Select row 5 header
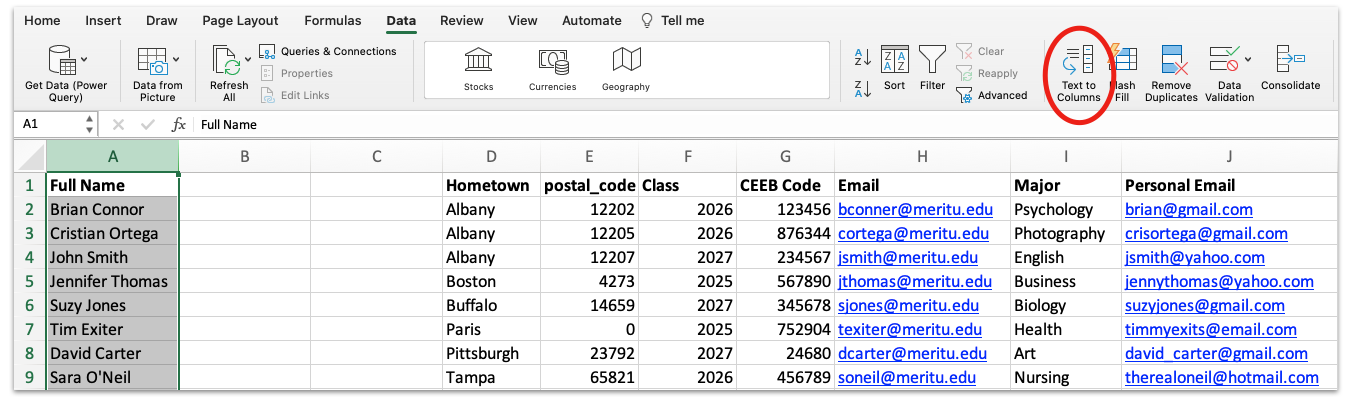The image size is (1352, 401). coord(30,282)
